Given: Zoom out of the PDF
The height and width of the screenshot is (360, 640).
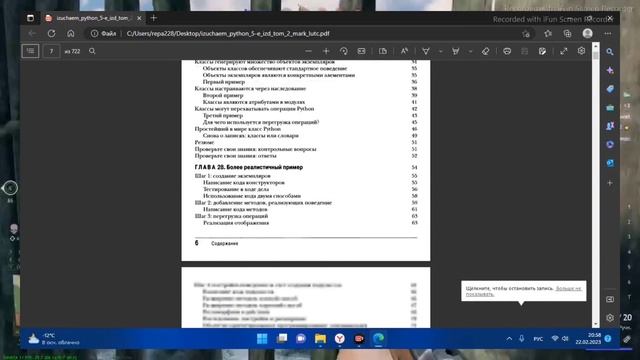Looking at the screenshot, I should pyautogui.click(x=309, y=51).
